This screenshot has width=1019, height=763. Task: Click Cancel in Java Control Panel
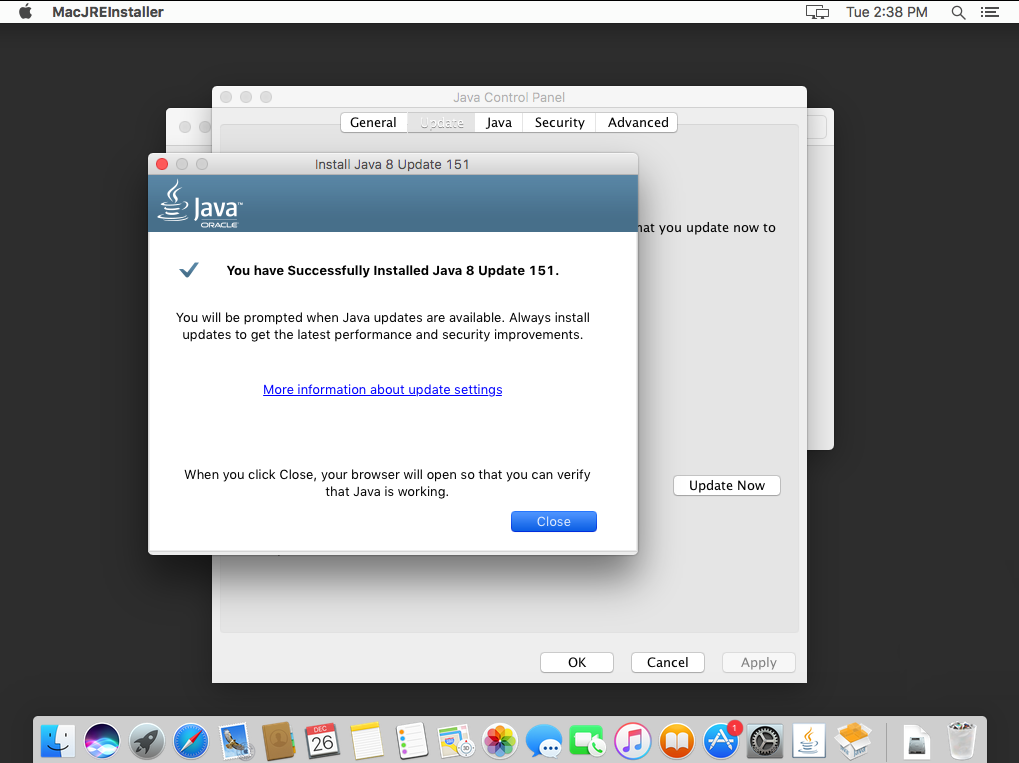[x=667, y=662]
